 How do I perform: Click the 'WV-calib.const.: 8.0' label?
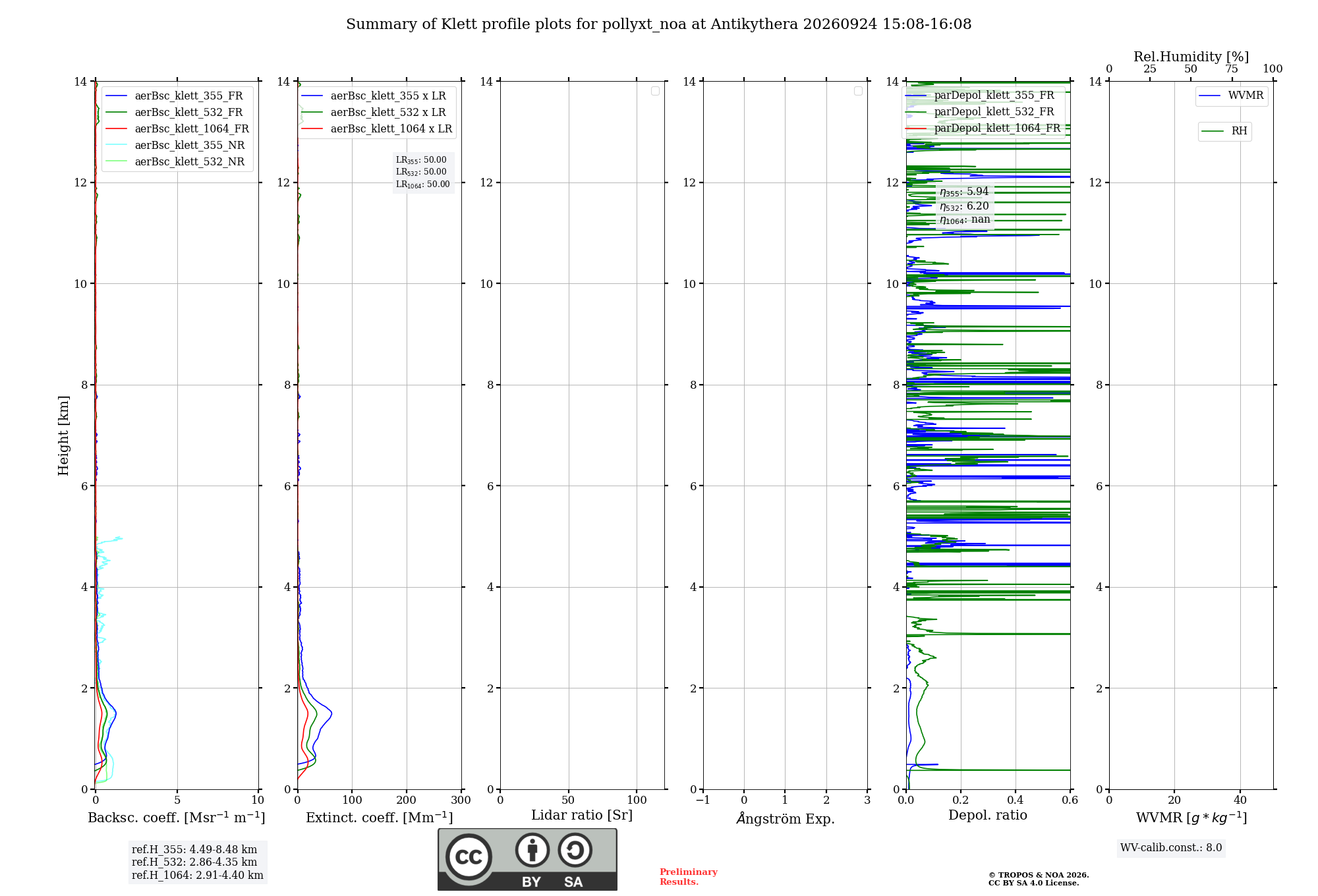pos(1171,848)
